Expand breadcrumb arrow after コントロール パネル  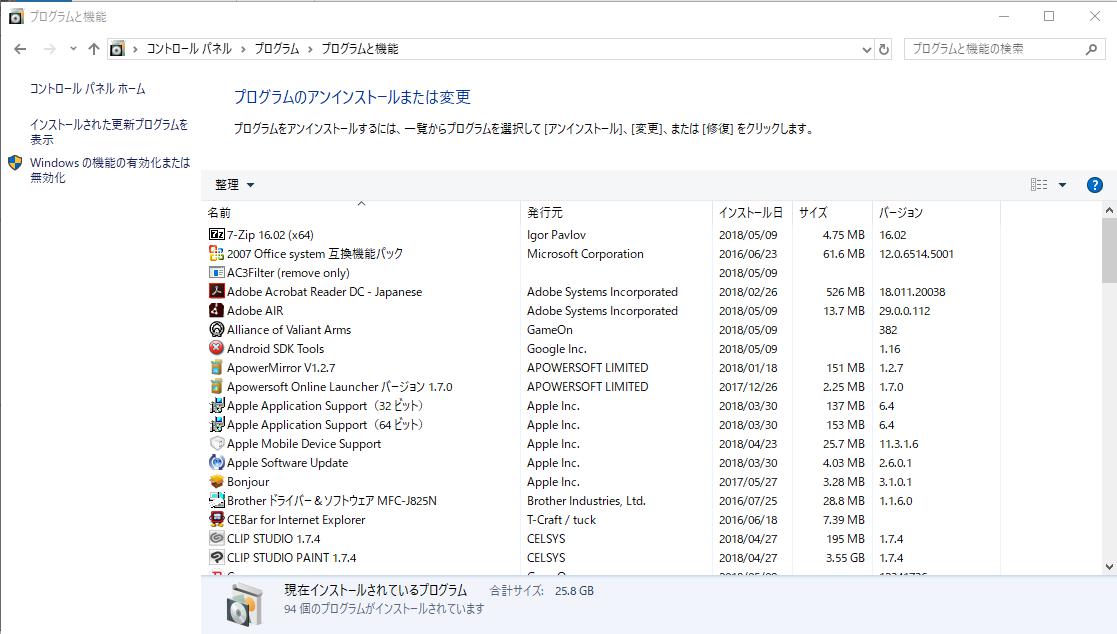[x=243, y=49]
